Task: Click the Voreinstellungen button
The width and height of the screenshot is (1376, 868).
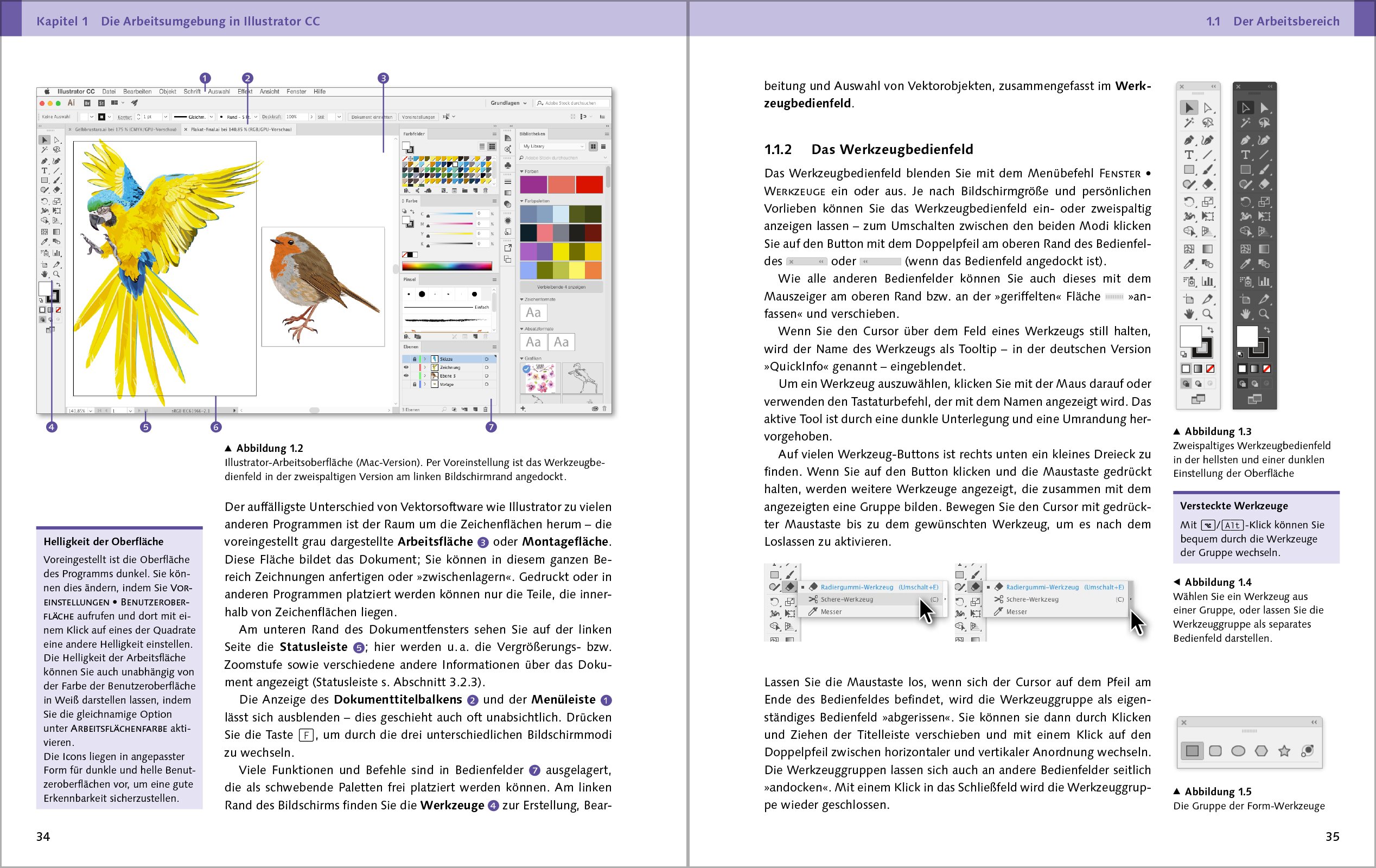Action: point(418,117)
